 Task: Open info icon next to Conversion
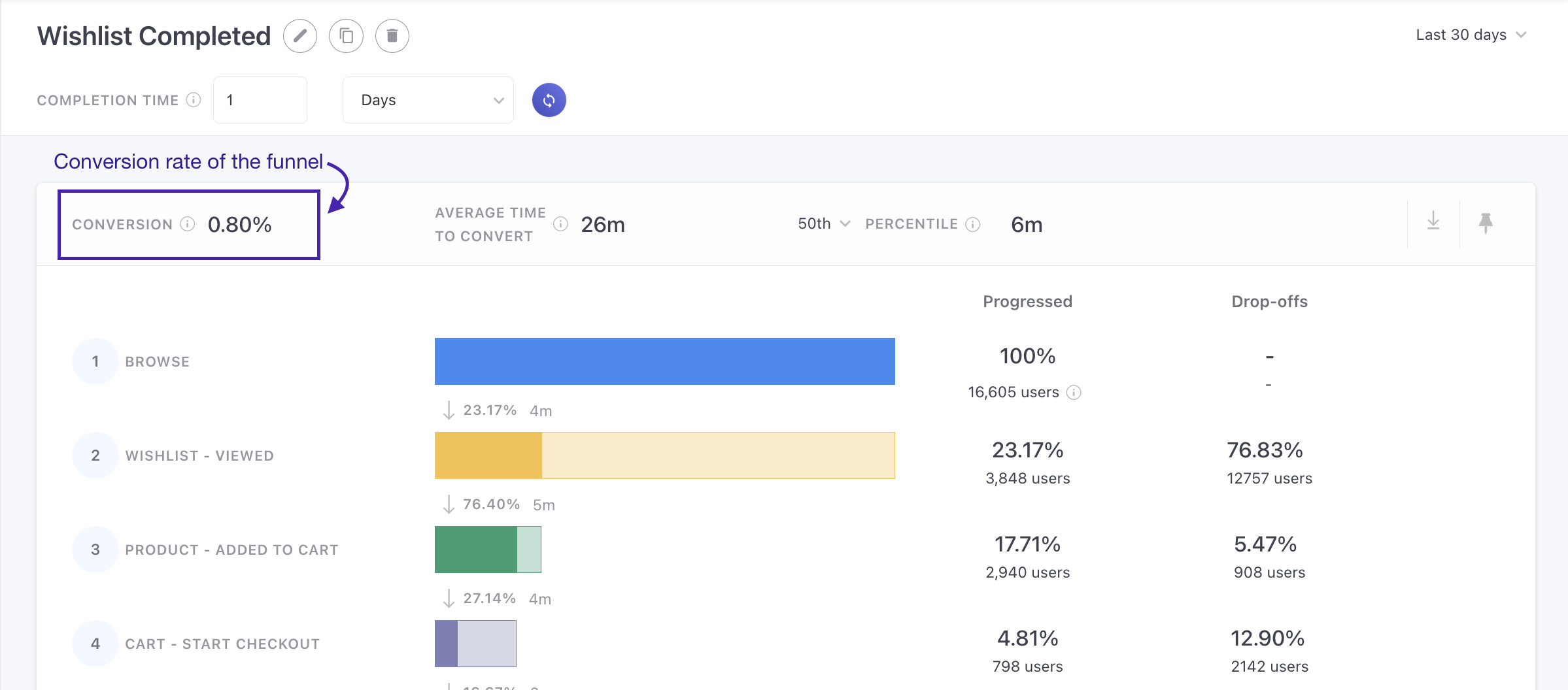coord(188,224)
